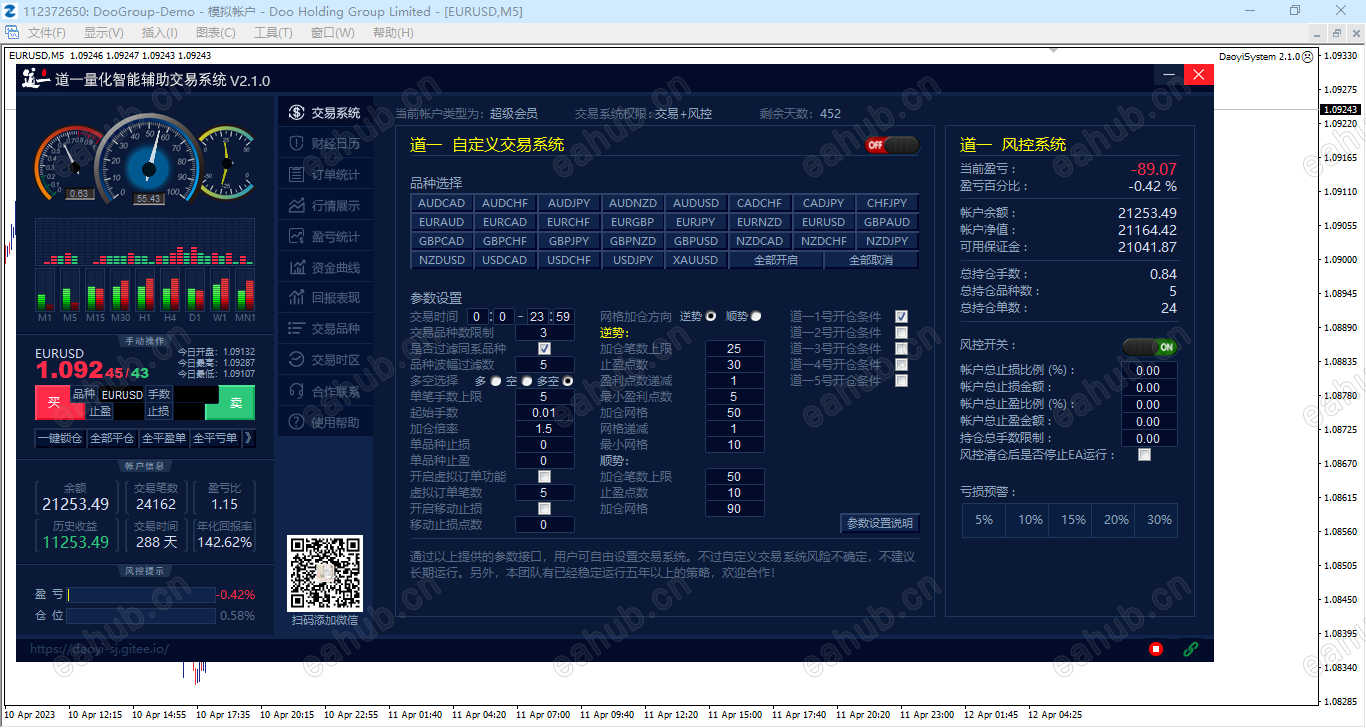Click the 全部开启 button under 品种选择
Viewport: 1366px width, 728px height.
pyautogui.click(x=776, y=260)
